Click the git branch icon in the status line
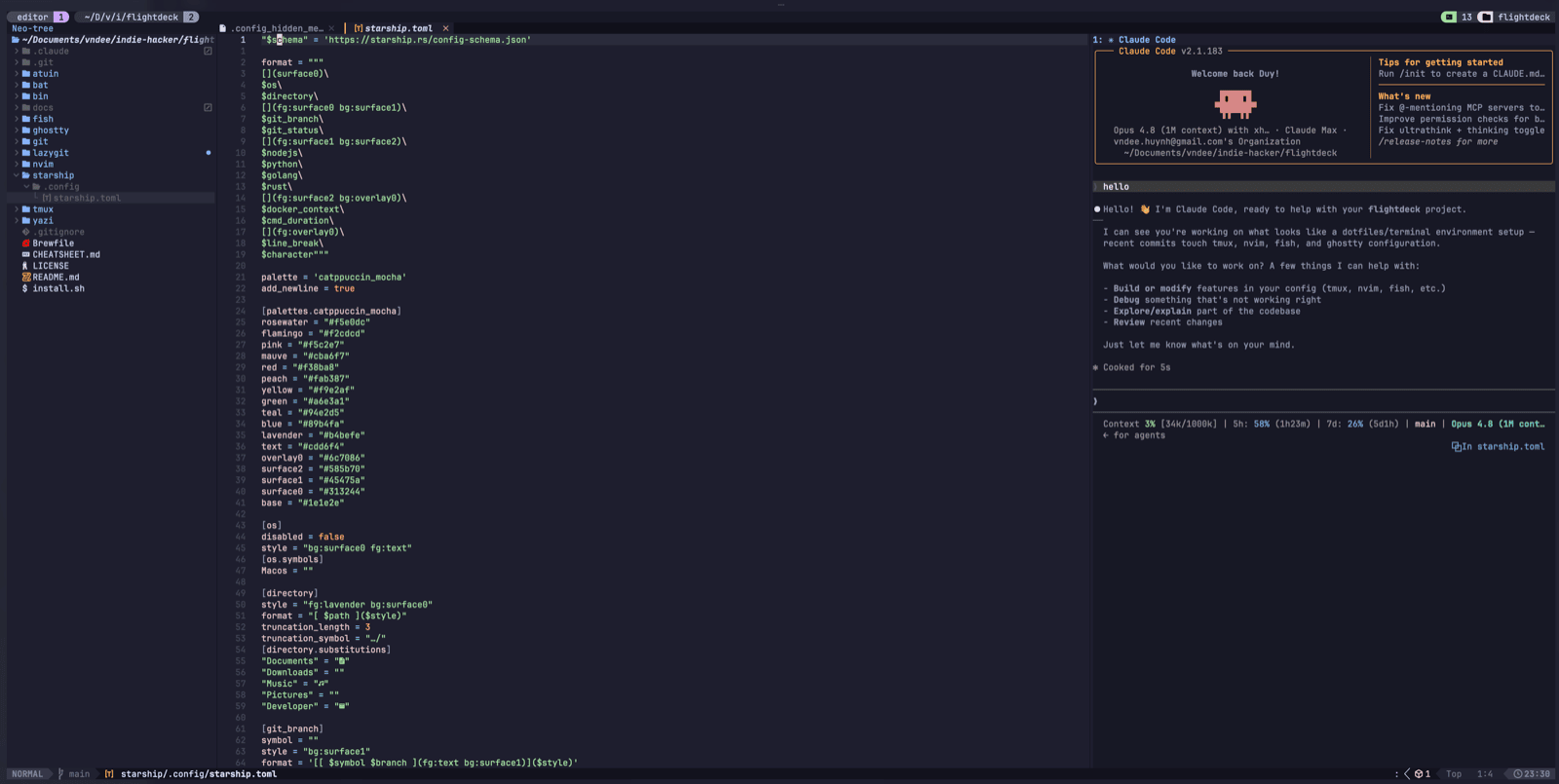Viewport: 1559px width, 784px height. [60, 774]
